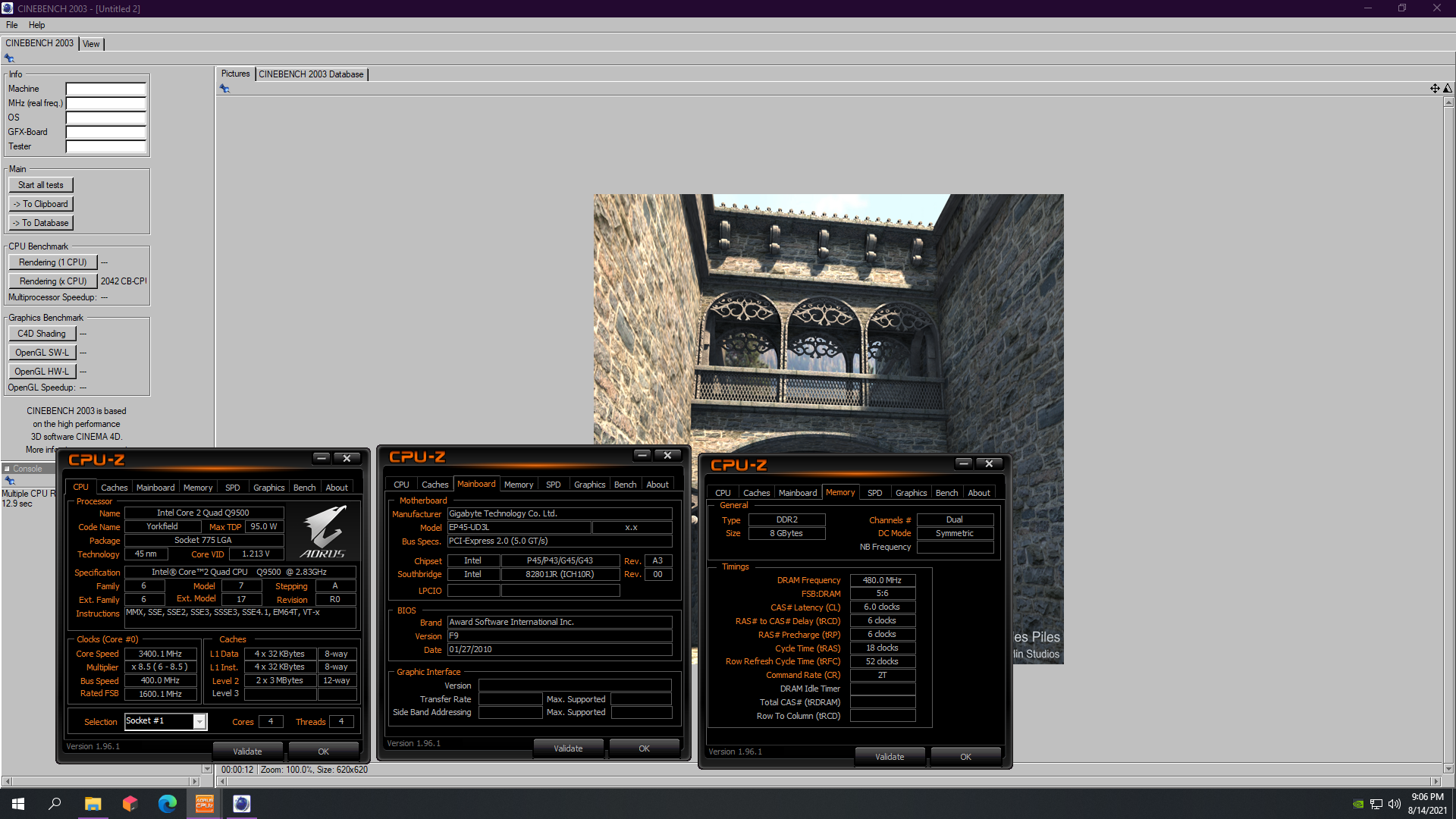1456x819 pixels.
Task: Click move-view cross icon in picture panel
Action: 1435,89
